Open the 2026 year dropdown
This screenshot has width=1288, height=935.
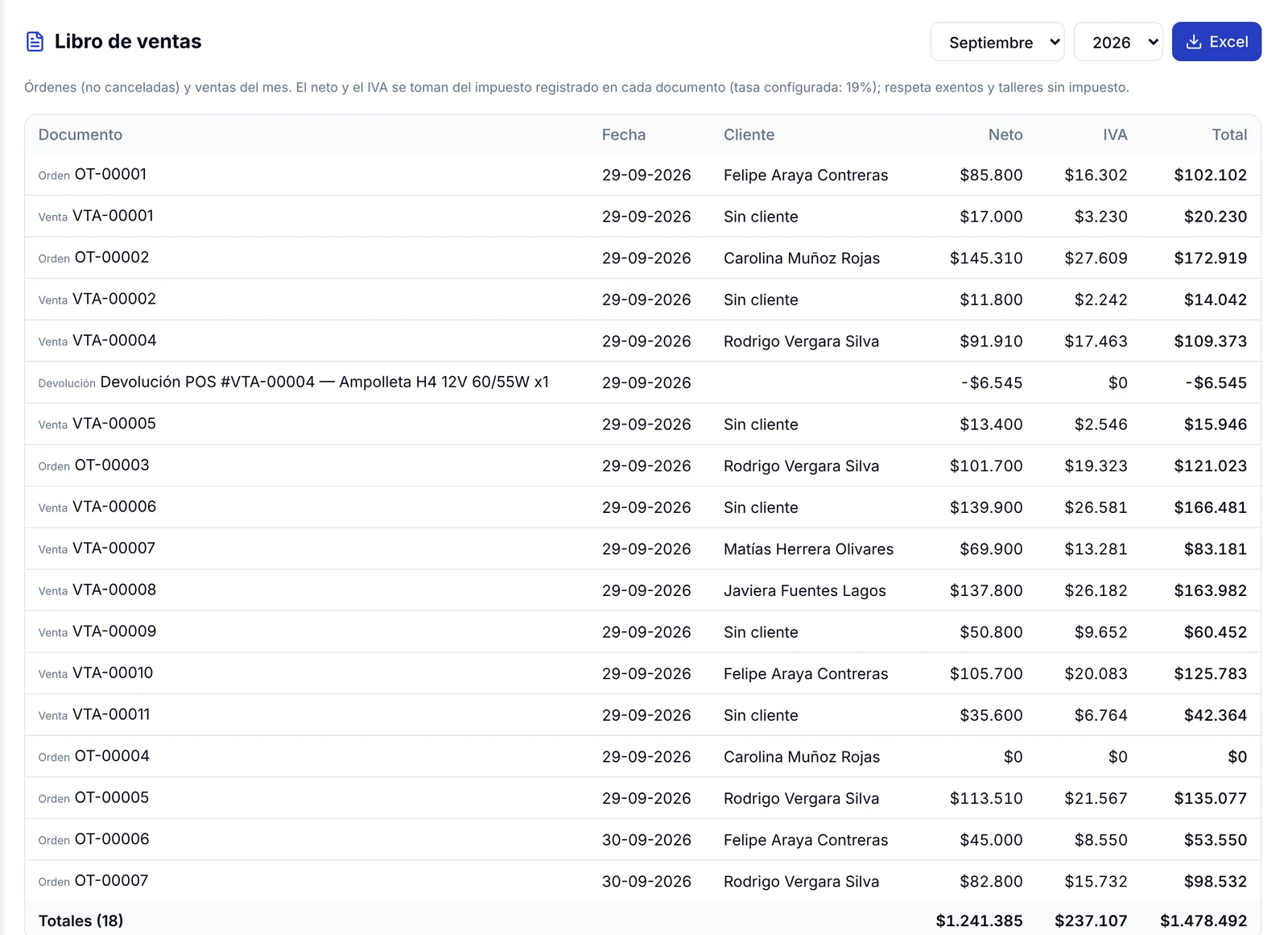pyautogui.click(x=1118, y=42)
